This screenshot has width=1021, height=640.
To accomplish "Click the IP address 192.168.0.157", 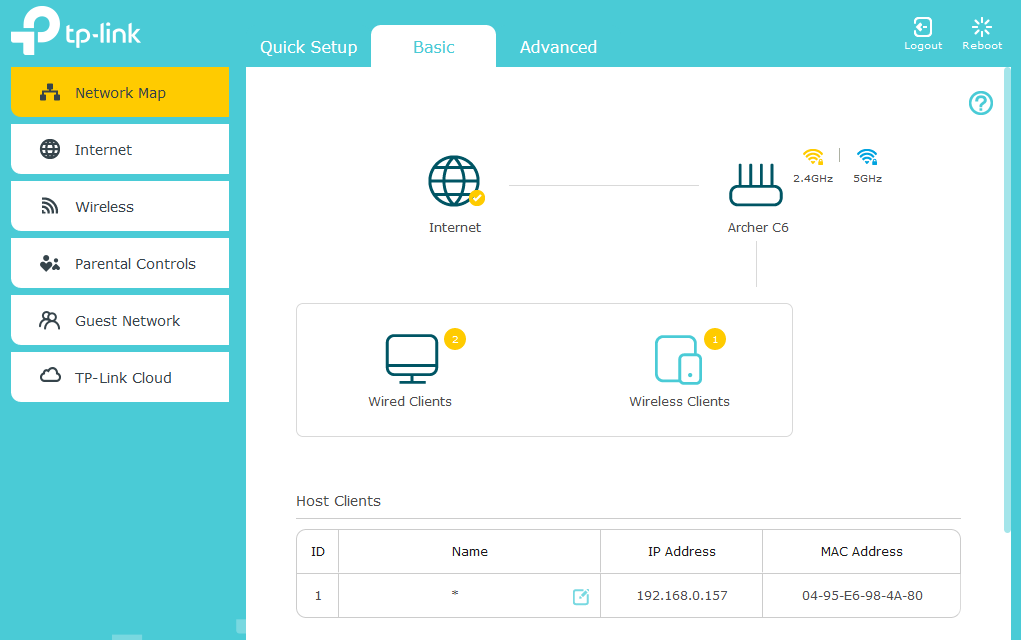I will pyautogui.click(x=682, y=595).
